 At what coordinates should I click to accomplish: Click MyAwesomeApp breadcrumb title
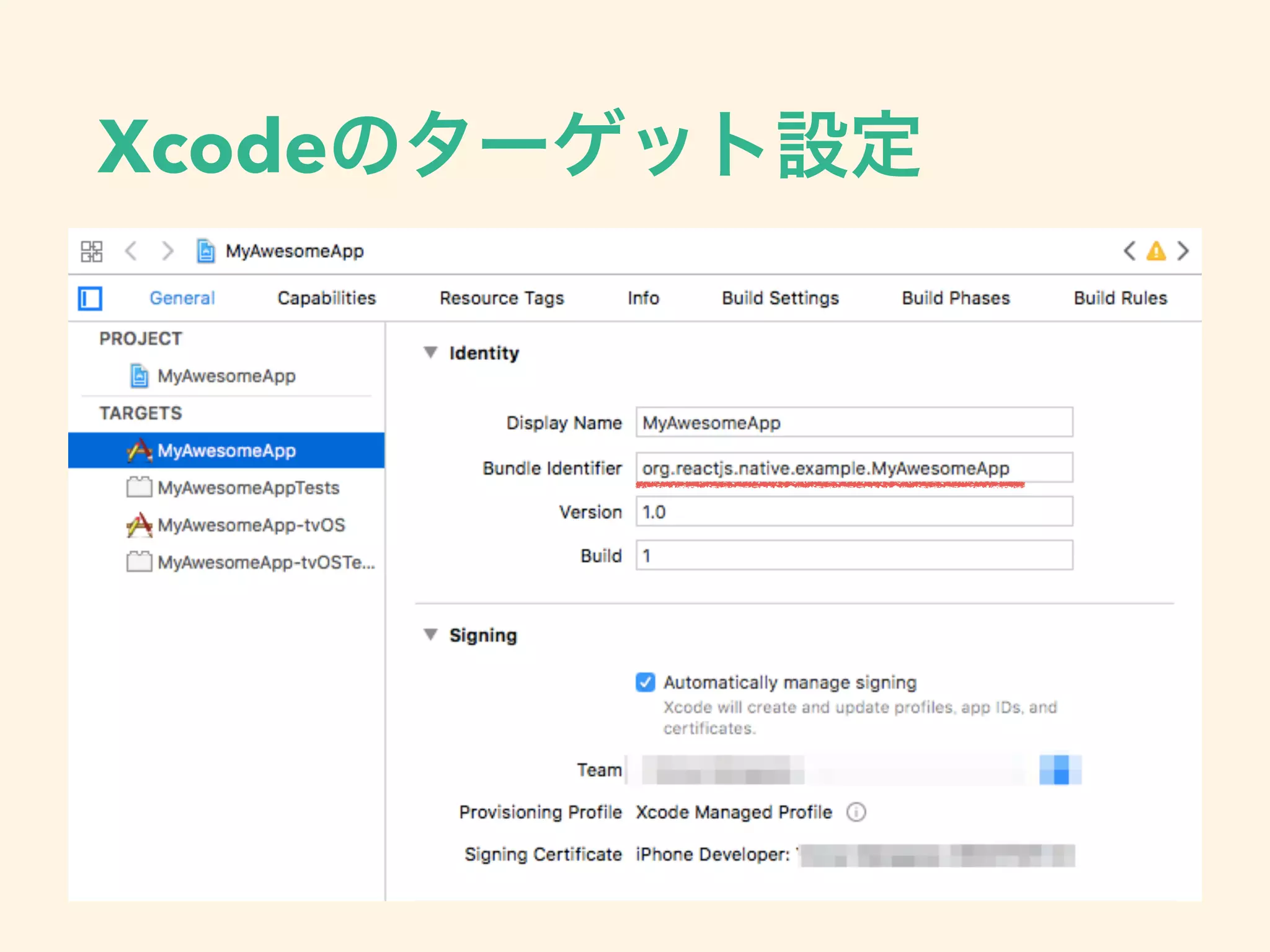click(295, 251)
